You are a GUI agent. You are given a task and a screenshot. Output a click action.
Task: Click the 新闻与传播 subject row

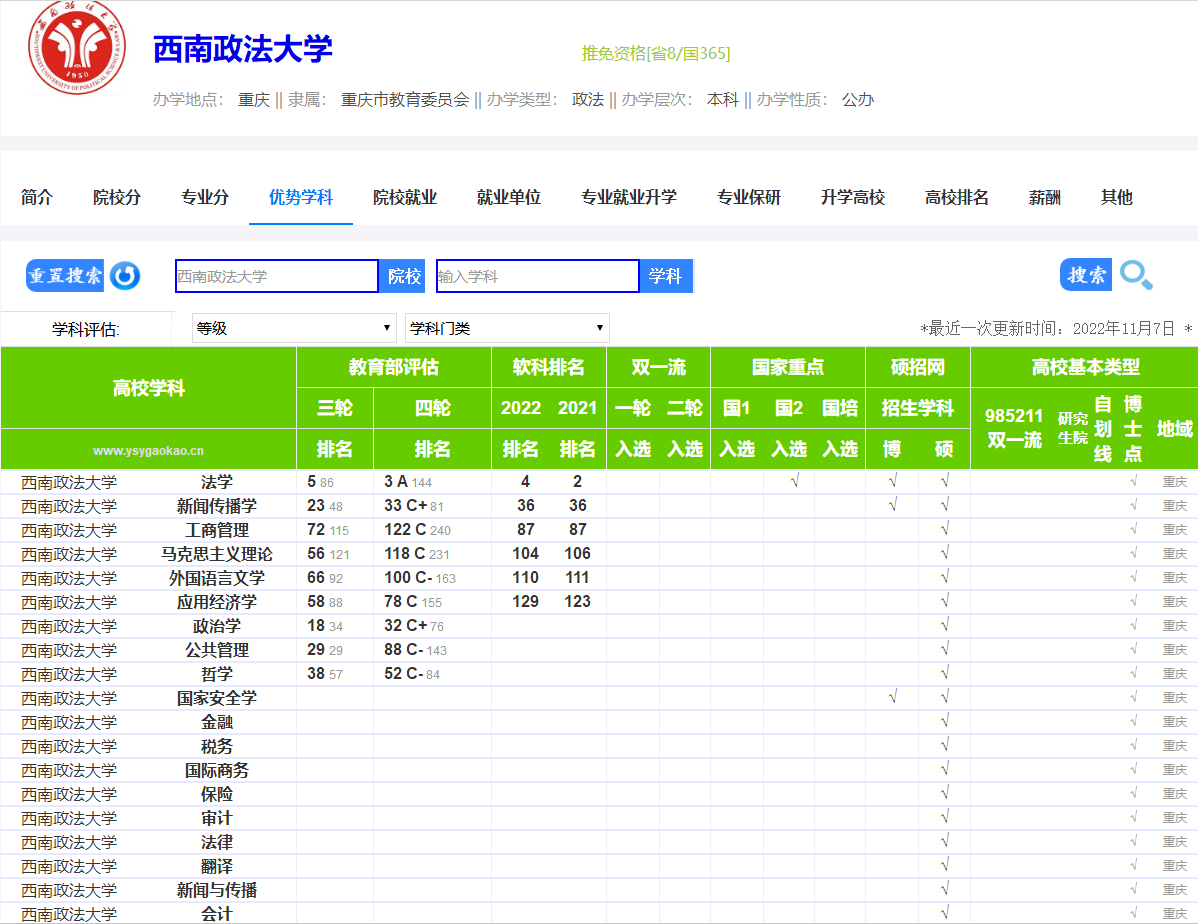pyautogui.click(x=598, y=890)
